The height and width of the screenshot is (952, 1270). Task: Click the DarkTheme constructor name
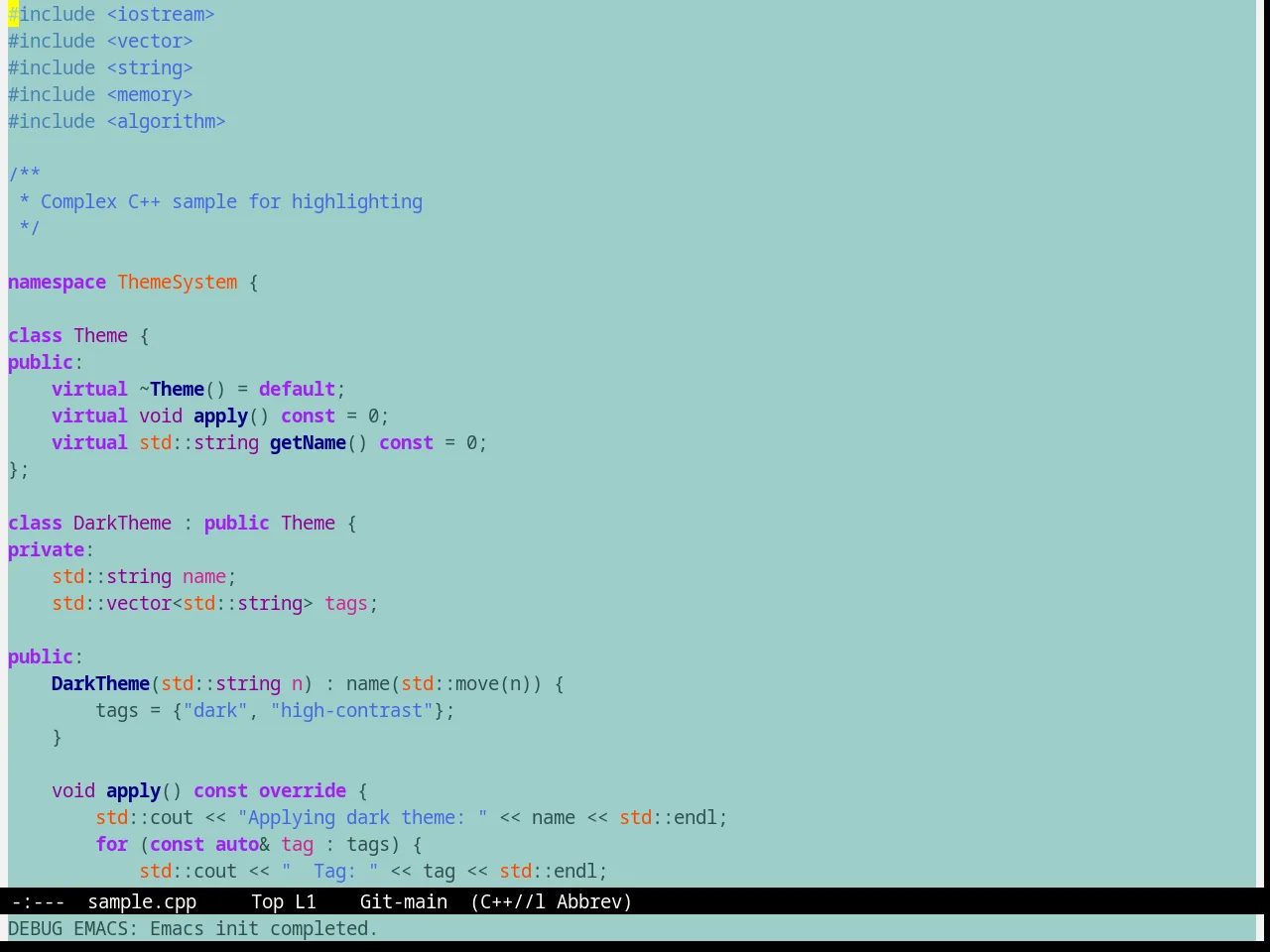click(x=100, y=683)
